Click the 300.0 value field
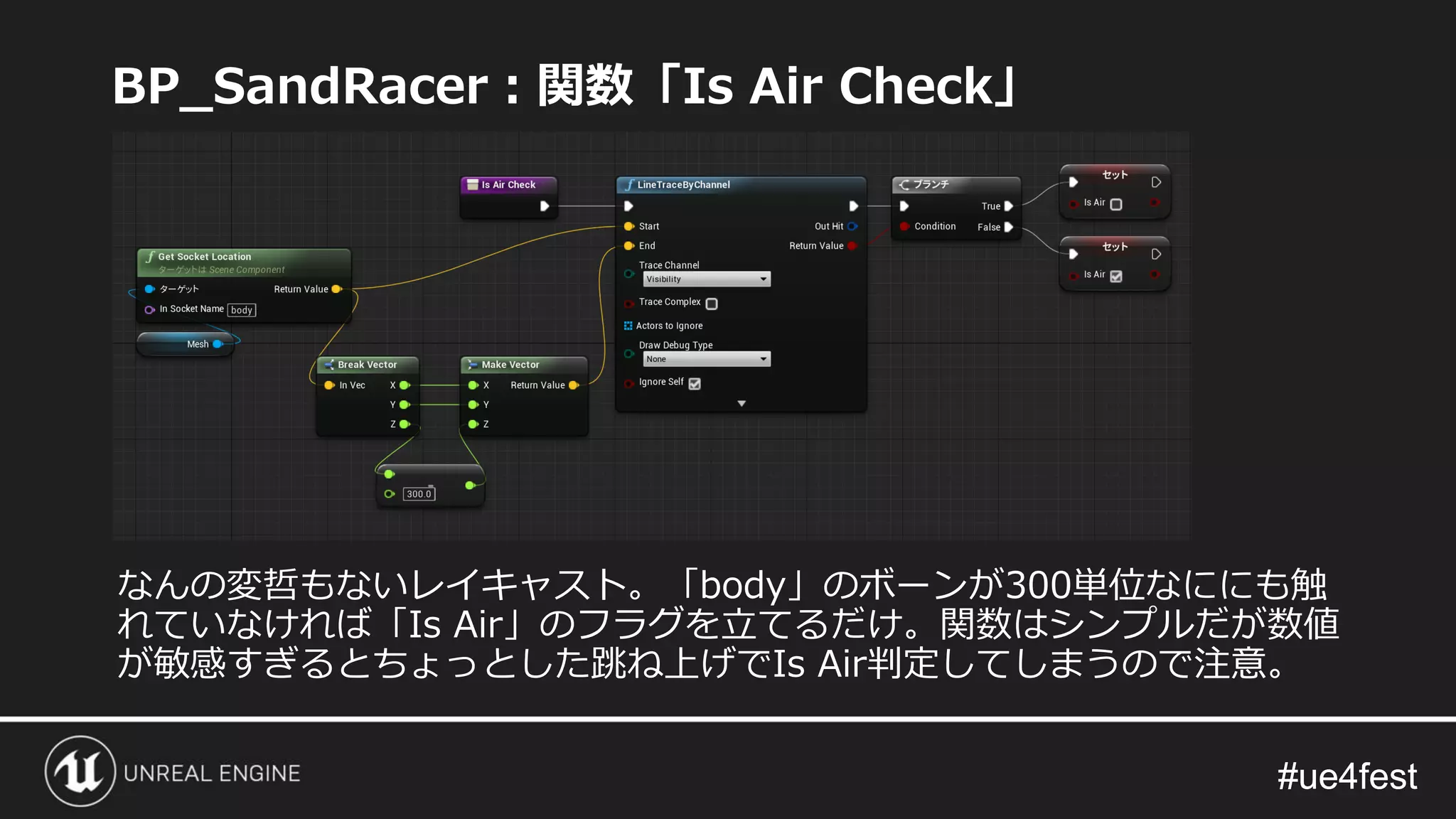Screen dimensions: 1456x819 pos(419,494)
